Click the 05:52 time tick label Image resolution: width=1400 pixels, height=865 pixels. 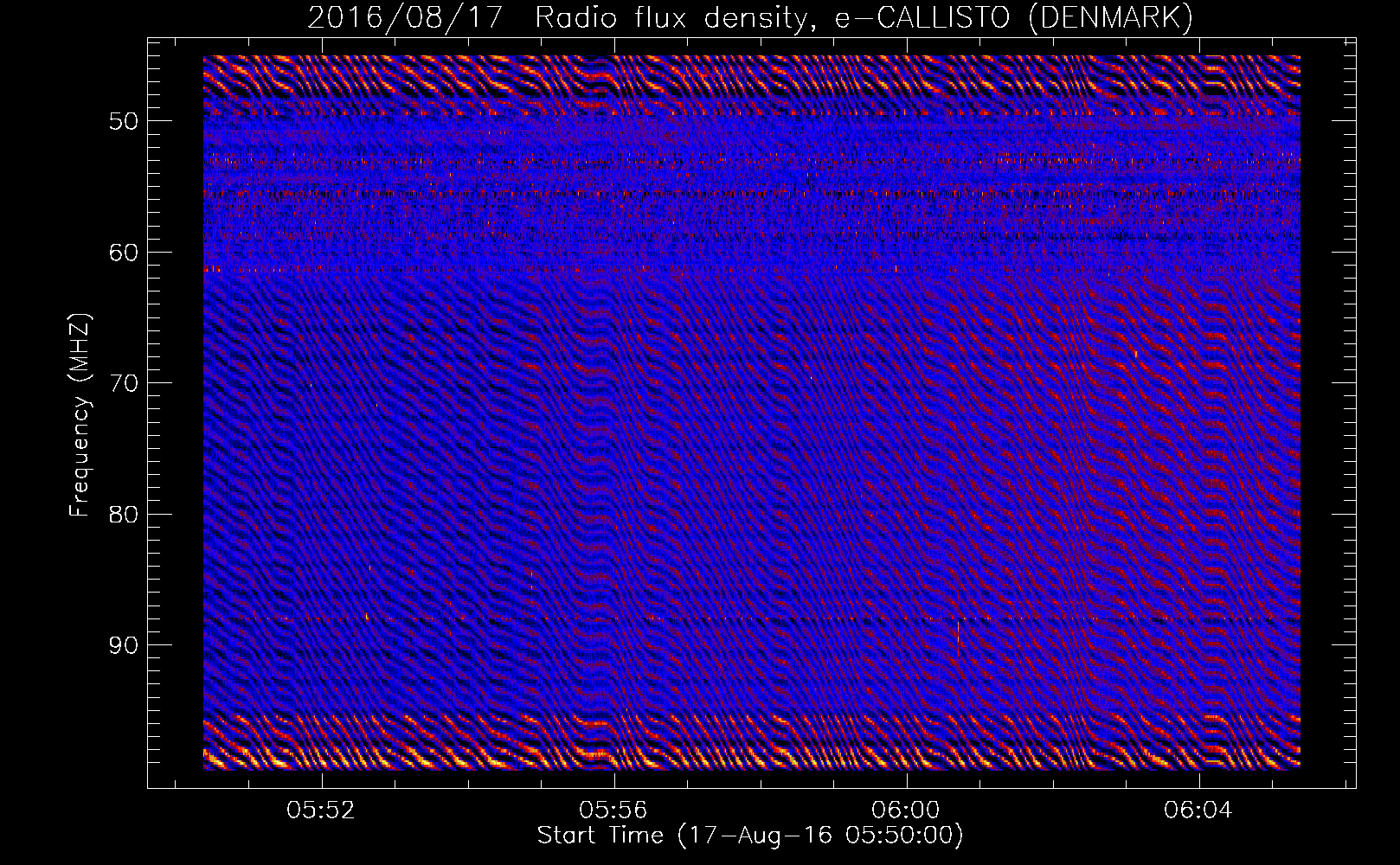click(322, 811)
